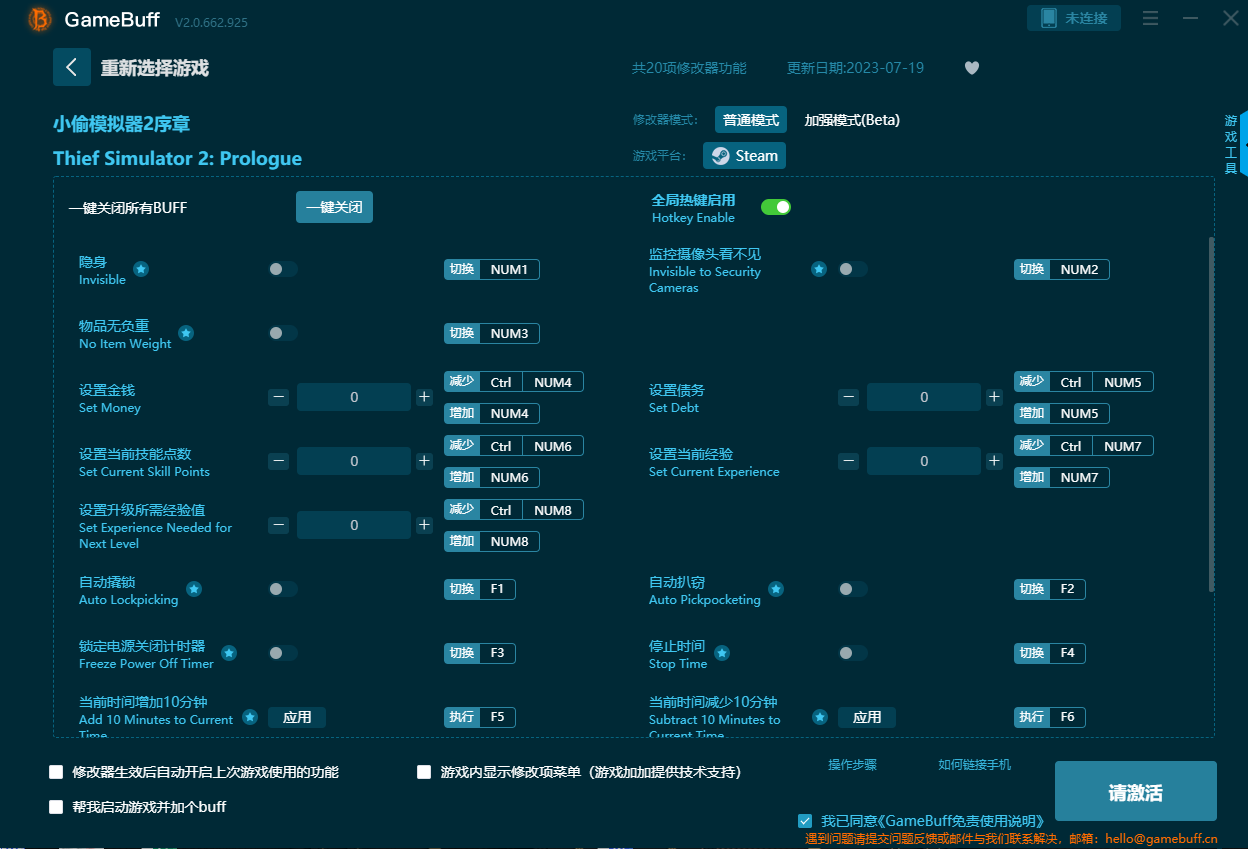
Task: Select 普通模式 trainer mode
Action: (x=751, y=120)
